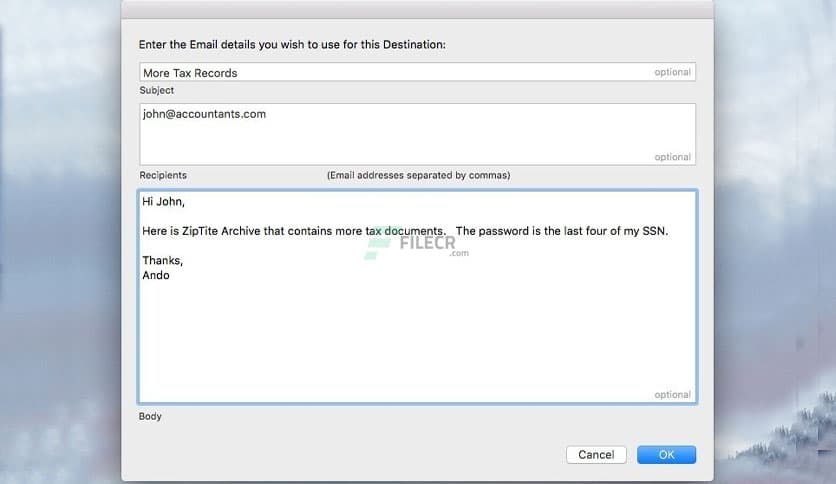Click the OK button
836x484 pixels.
click(x=666, y=455)
